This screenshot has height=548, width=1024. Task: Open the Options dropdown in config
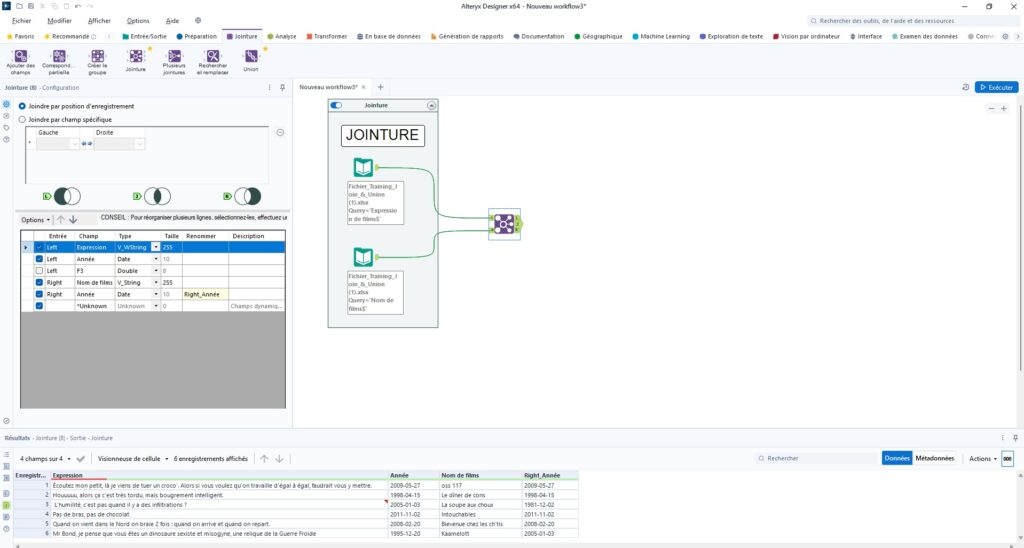click(35, 220)
